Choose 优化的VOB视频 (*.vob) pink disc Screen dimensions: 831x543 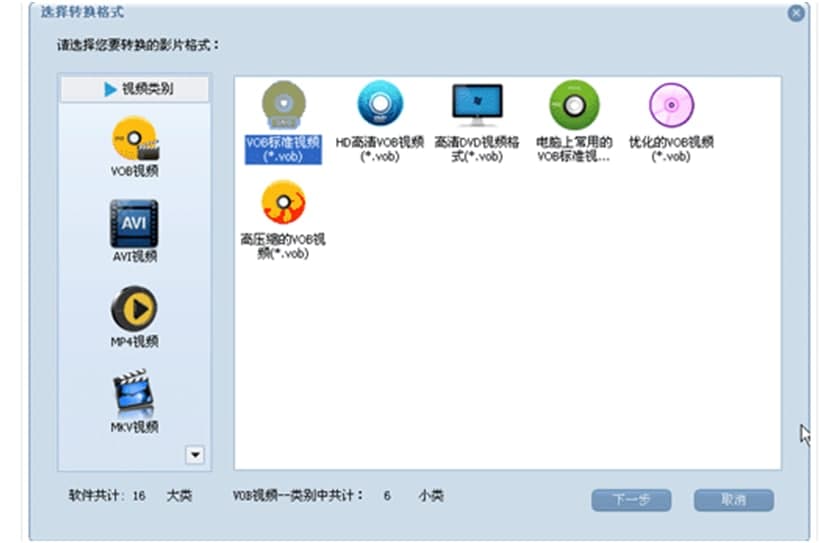tap(671, 105)
